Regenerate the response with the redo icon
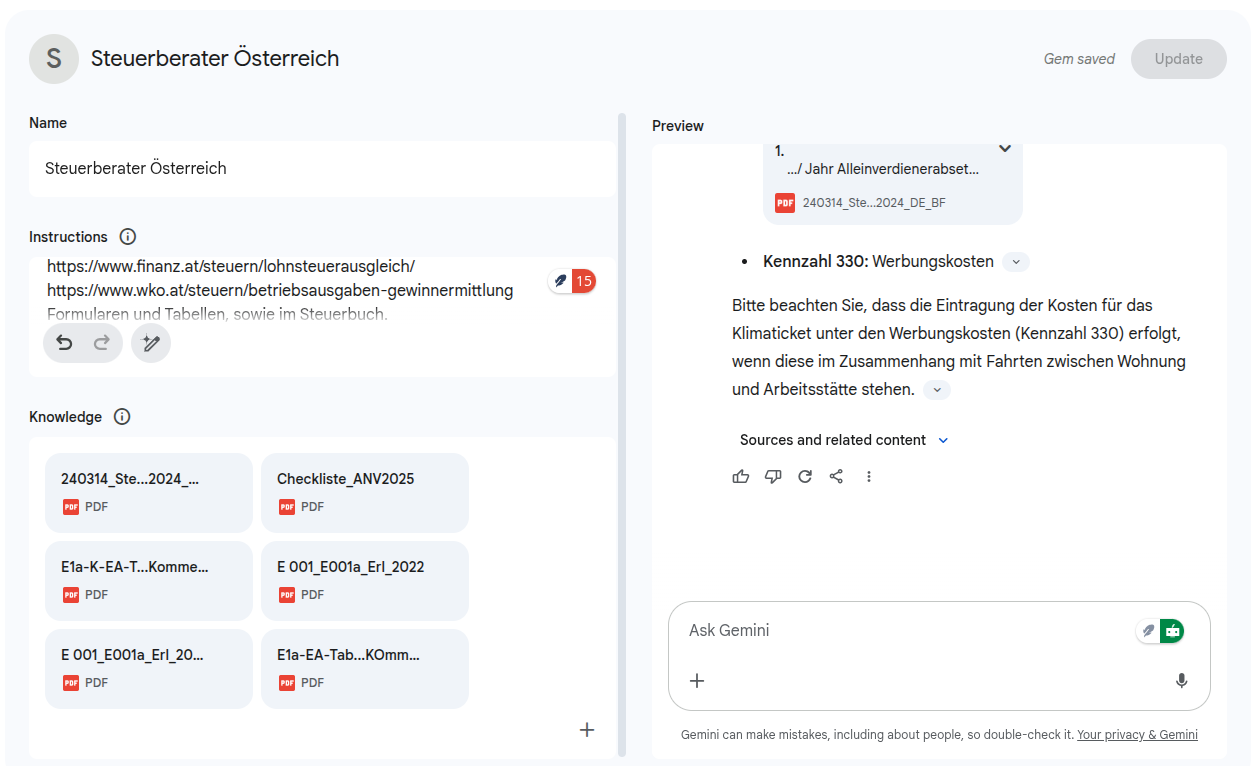The height and width of the screenshot is (766, 1251). 805,477
